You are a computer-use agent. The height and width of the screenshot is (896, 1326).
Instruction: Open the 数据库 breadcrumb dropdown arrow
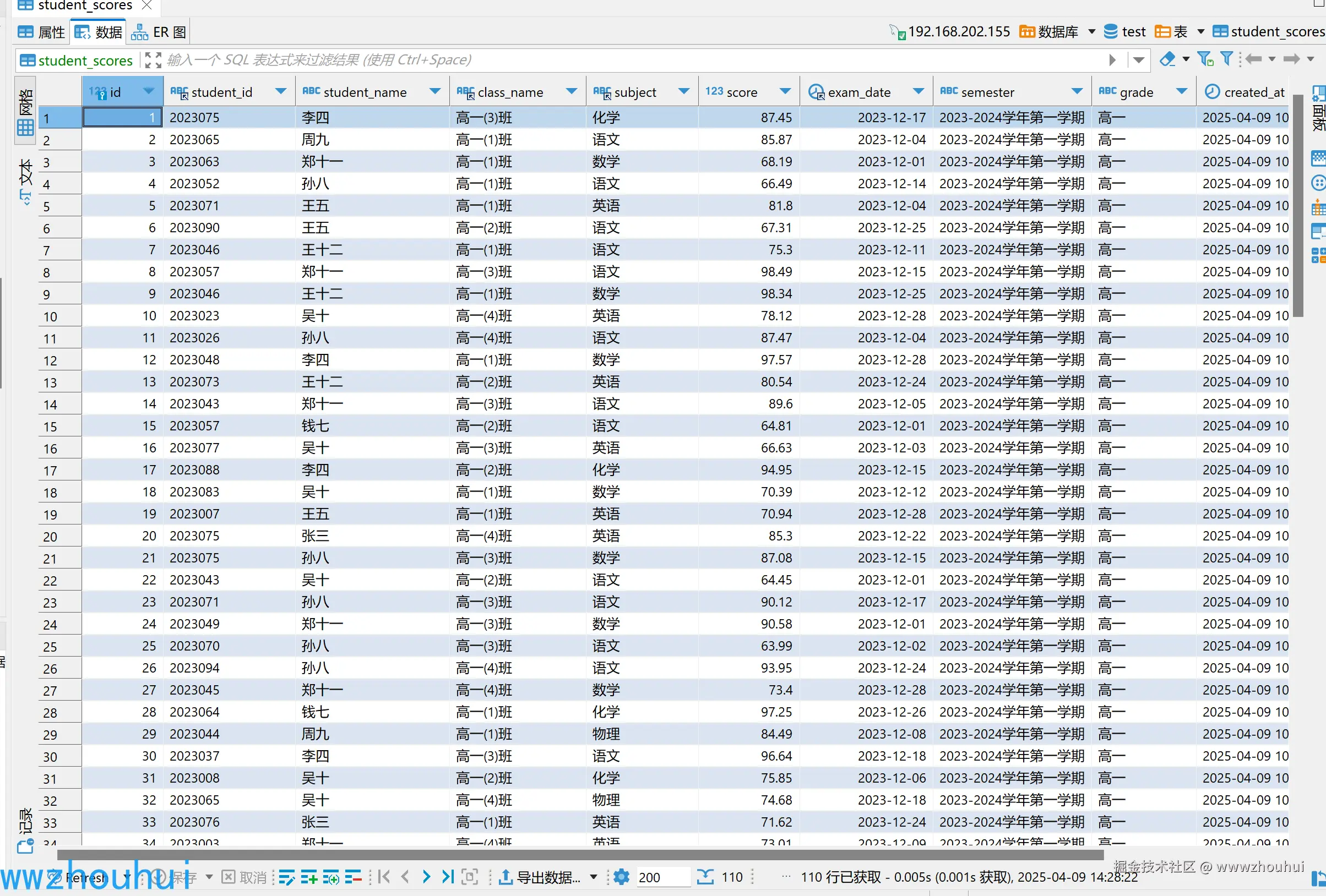(1092, 32)
